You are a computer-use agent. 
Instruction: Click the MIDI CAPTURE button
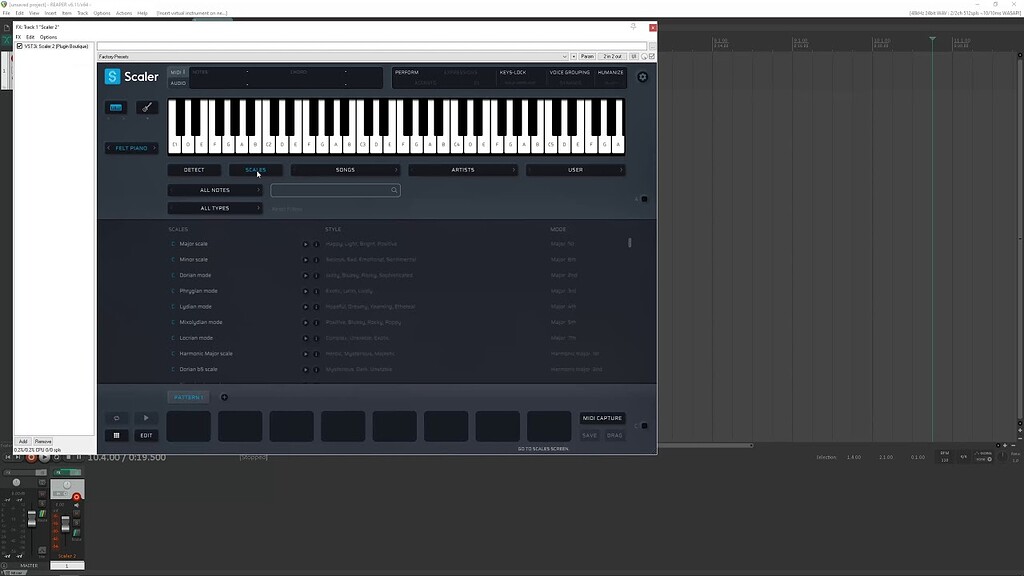tap(602, 418)
